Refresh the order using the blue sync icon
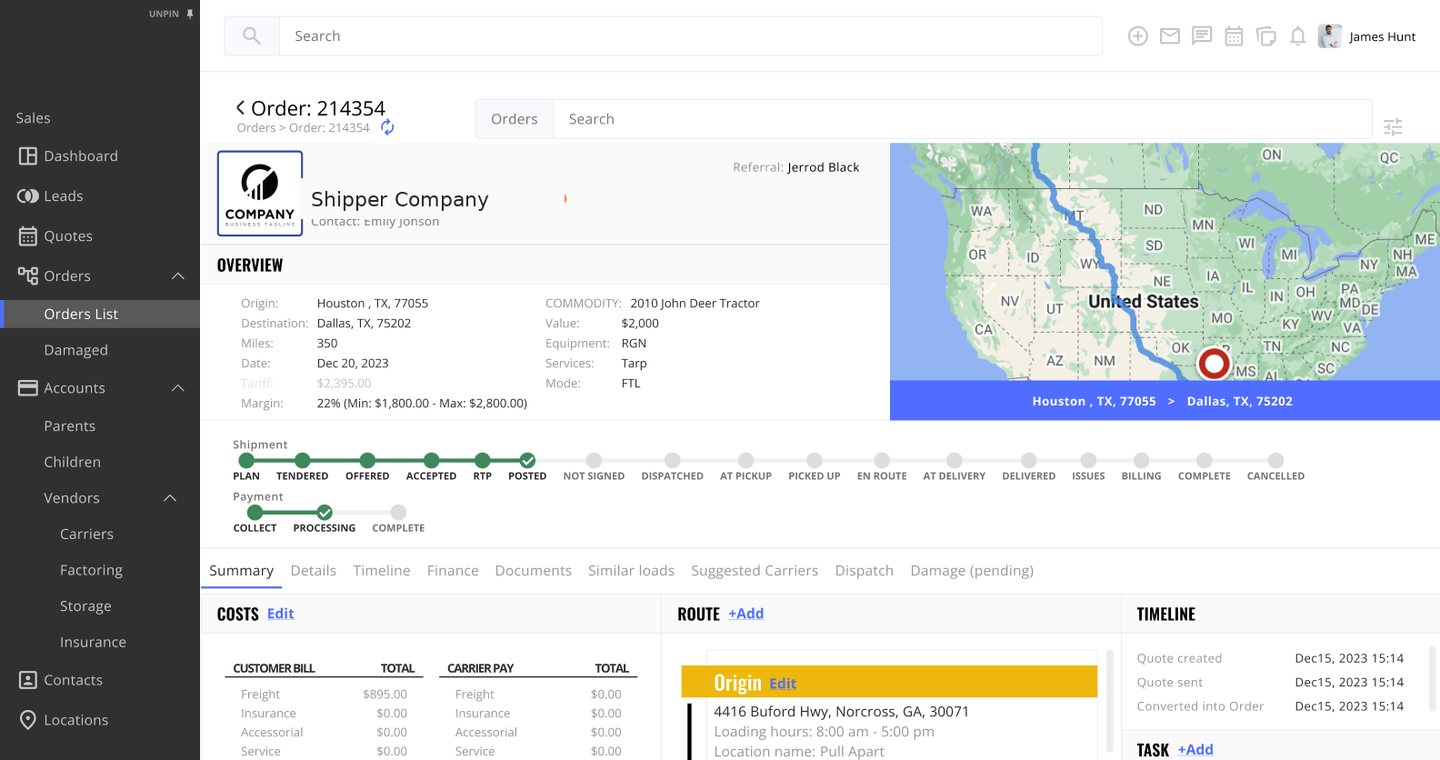The image size is (1440, 760). point(387,128)
